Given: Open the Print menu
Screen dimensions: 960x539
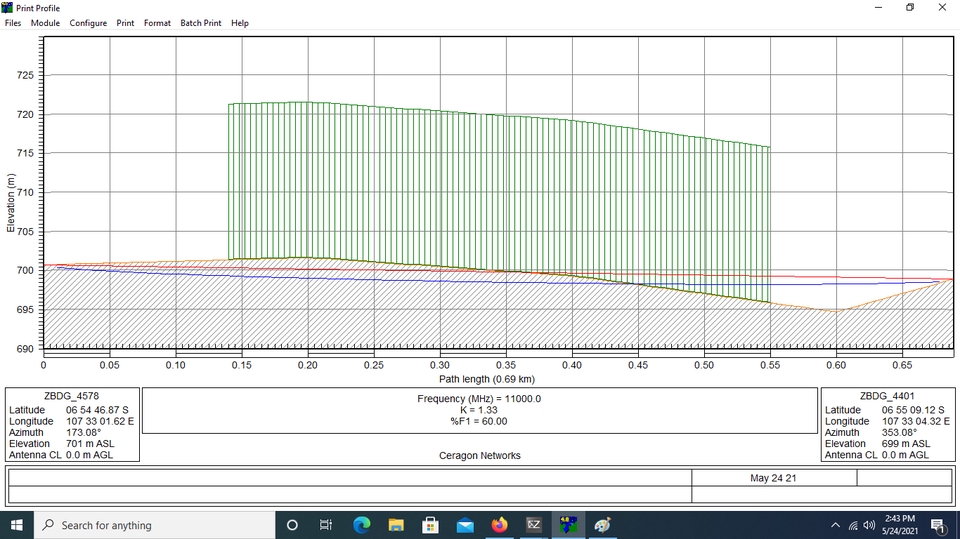Looking at the screenshot, I should 126,23.
